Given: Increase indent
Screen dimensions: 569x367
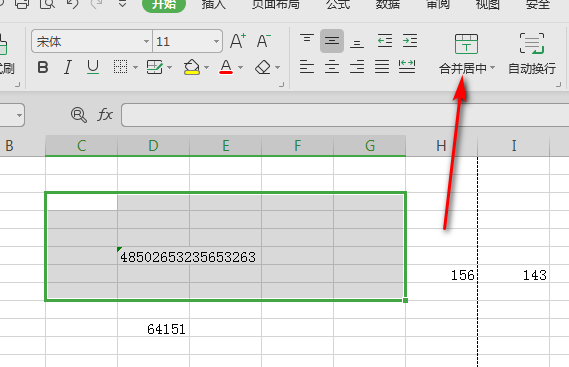Looking at the screenshot, I should pos(410,41).
